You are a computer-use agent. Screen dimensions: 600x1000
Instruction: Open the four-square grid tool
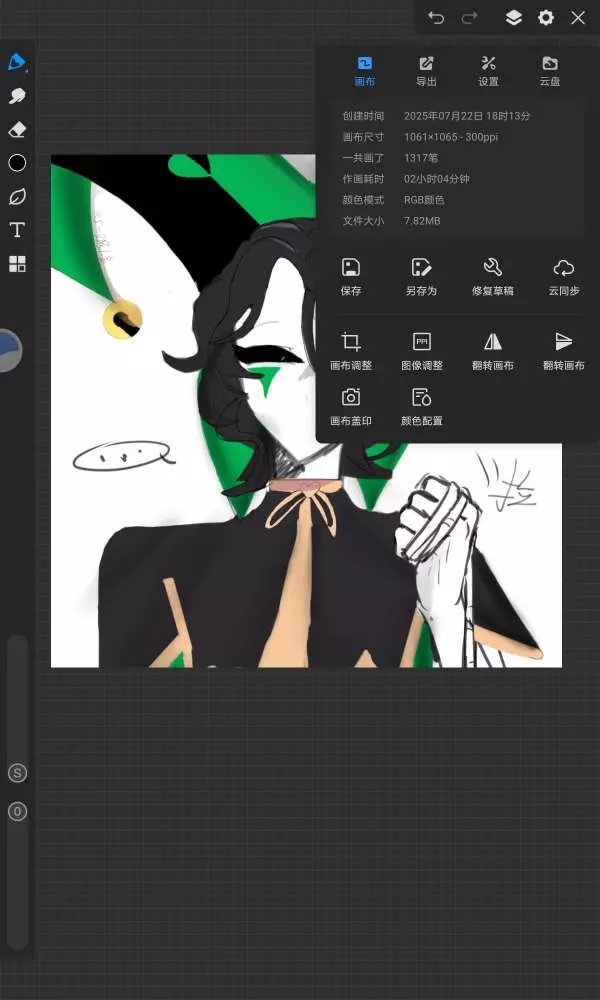coord(17,264)
